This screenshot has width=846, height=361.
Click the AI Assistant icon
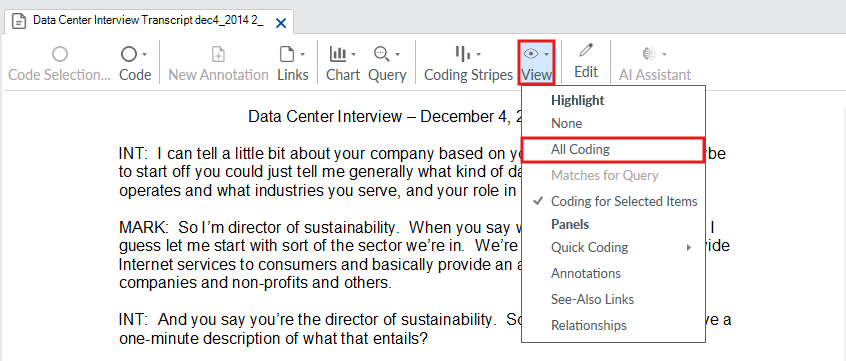tap(649, 54)
